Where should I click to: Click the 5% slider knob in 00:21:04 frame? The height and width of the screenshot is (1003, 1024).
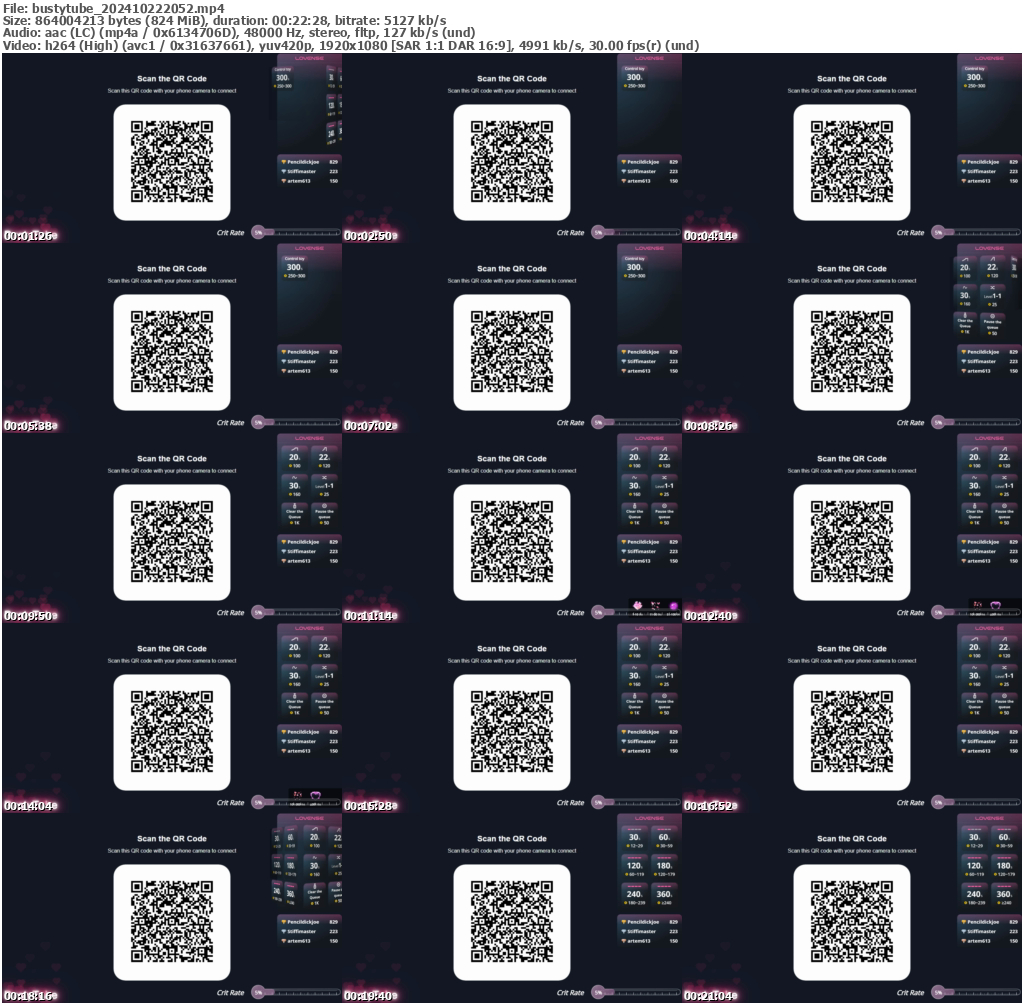click(x=938, y=993)
